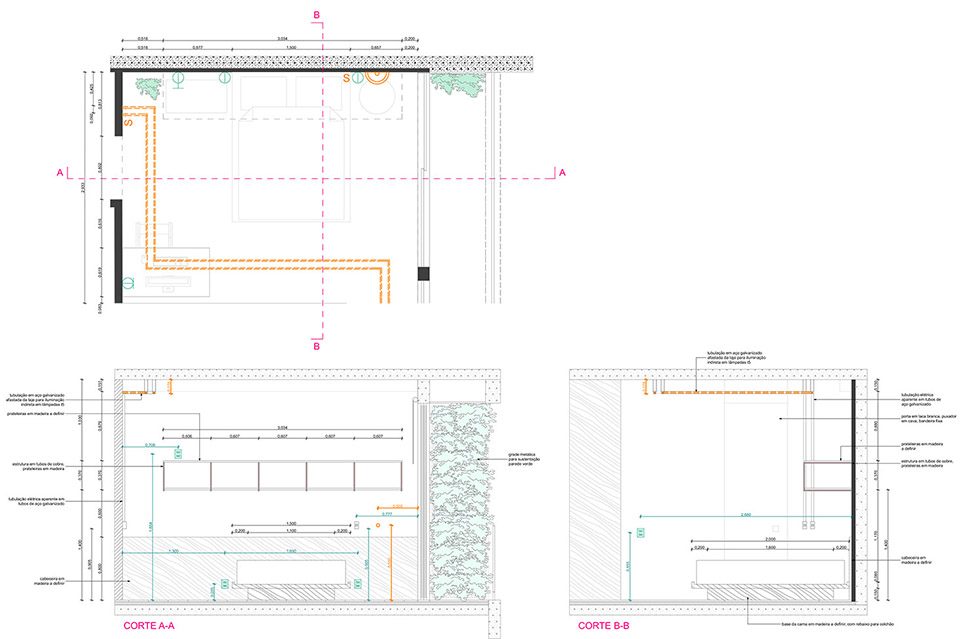Select the bed outline in the floor plan

coord(291,163)
